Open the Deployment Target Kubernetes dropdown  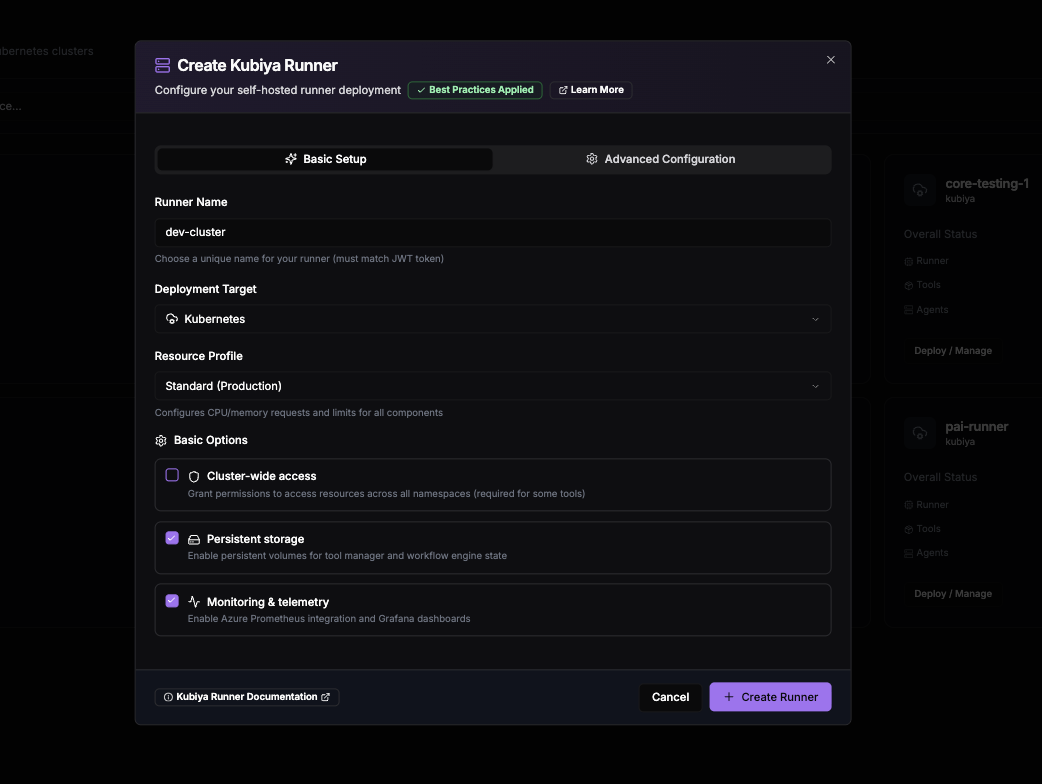pos(493,319)
